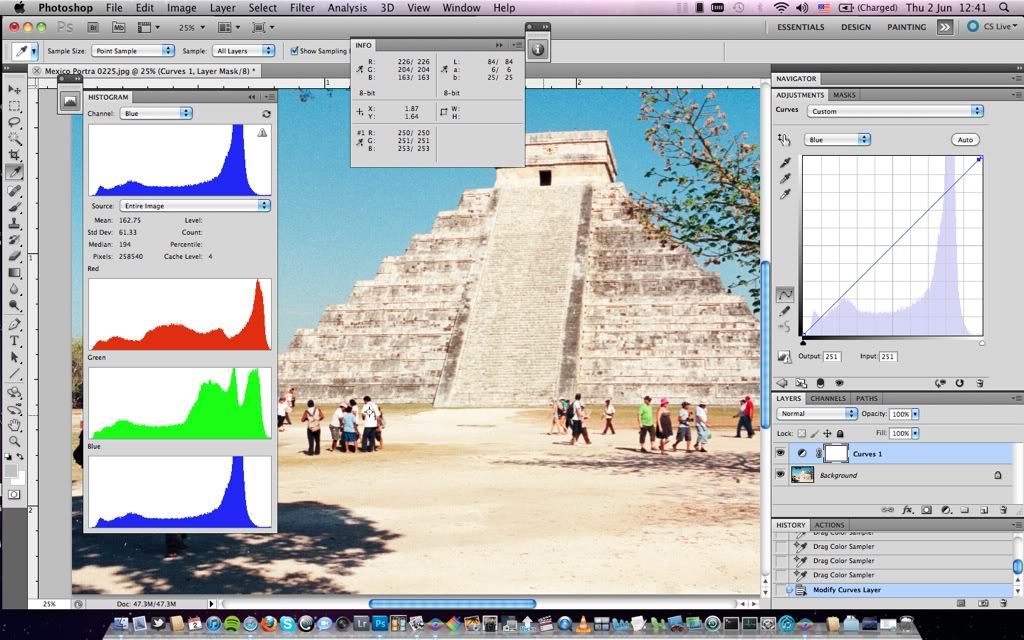Toggle visibility of the Background layer

[781, 475]
